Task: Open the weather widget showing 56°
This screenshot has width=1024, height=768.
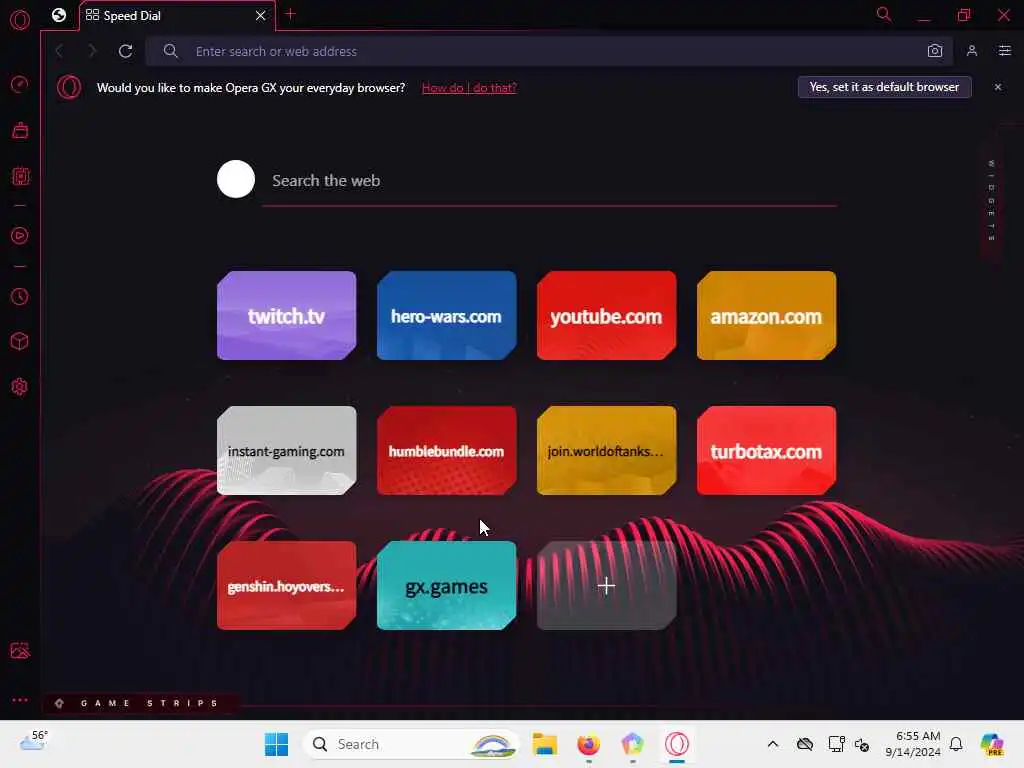Action: (x=34, y=741)
